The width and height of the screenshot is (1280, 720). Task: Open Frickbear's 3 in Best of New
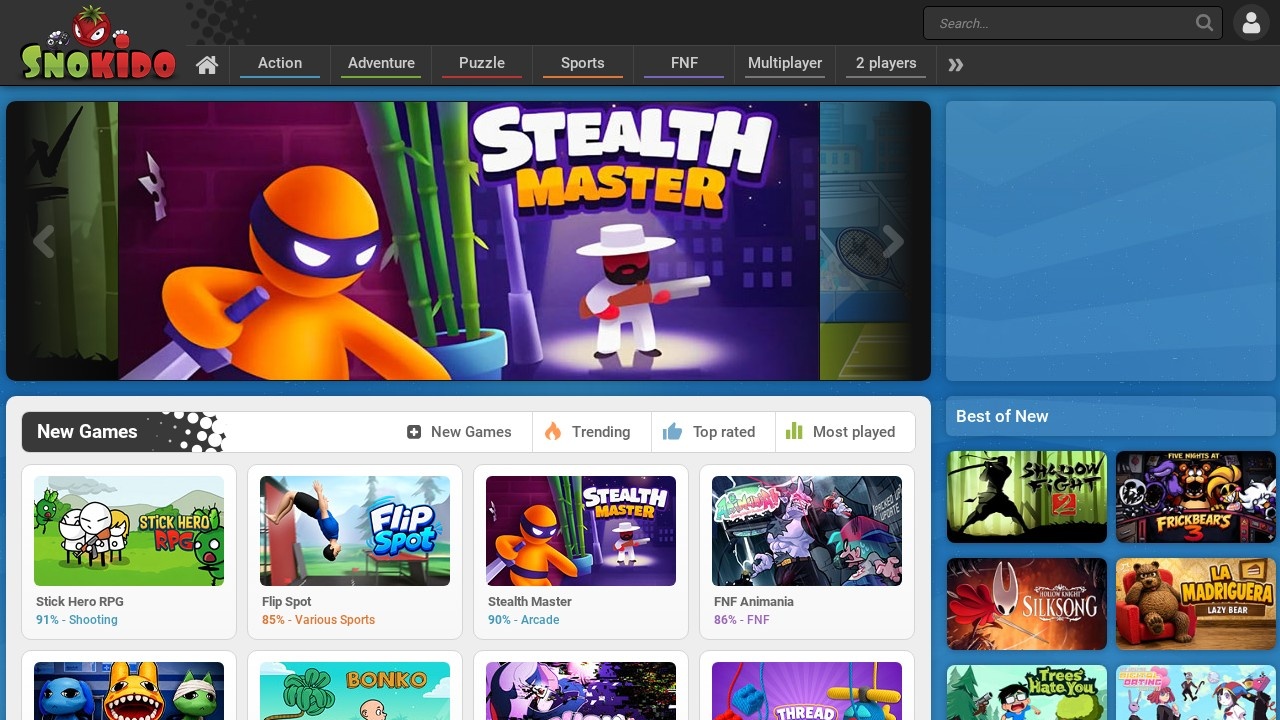click(x=1196, y=497)
